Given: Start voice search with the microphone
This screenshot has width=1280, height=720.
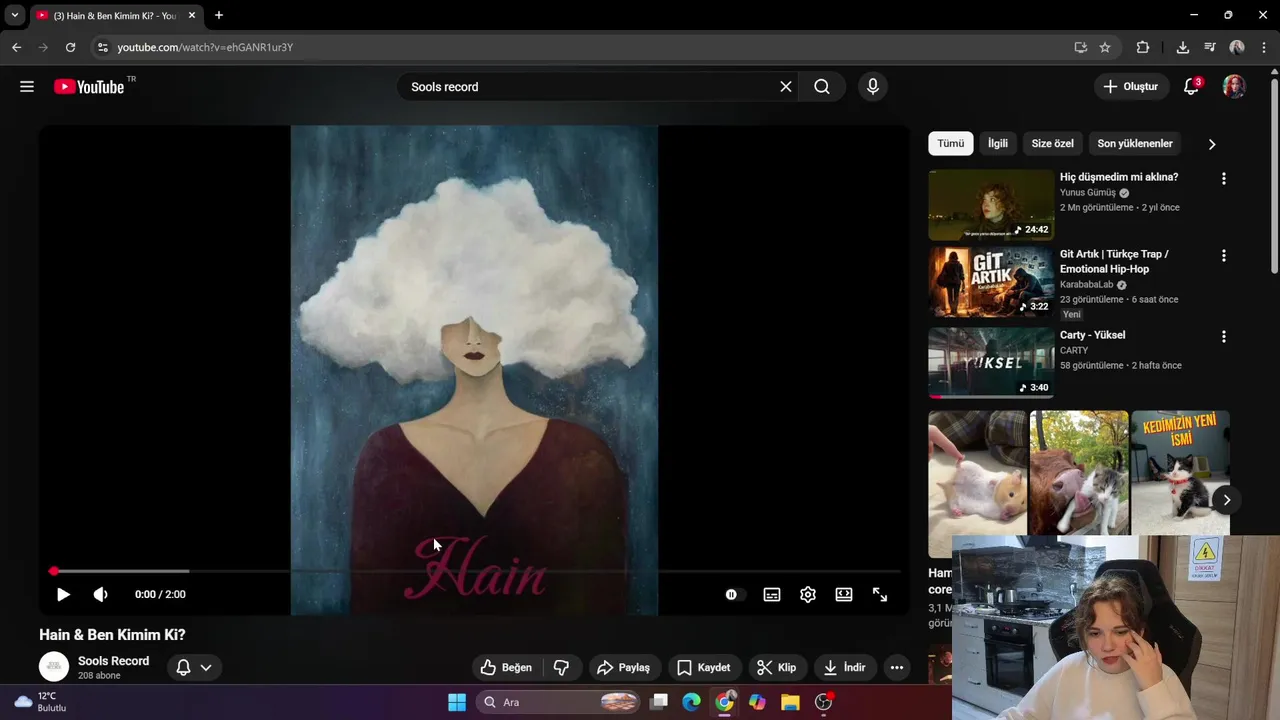Looking at the screenshot, I should [873, 87].
